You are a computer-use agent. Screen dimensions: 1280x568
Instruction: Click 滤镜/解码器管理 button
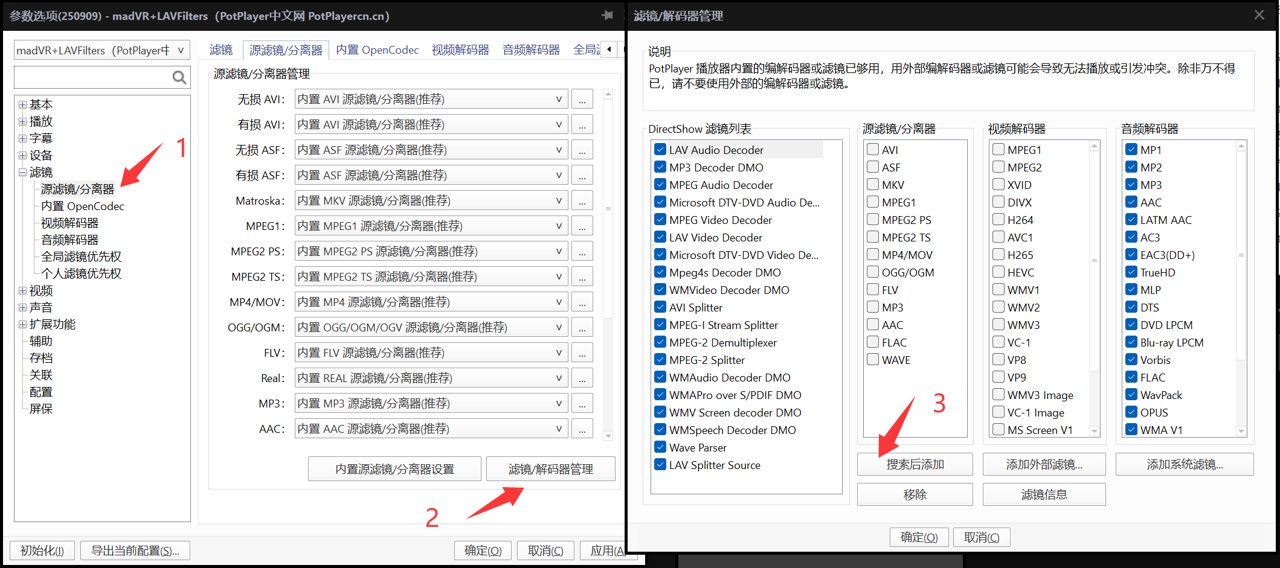[550, 469]
